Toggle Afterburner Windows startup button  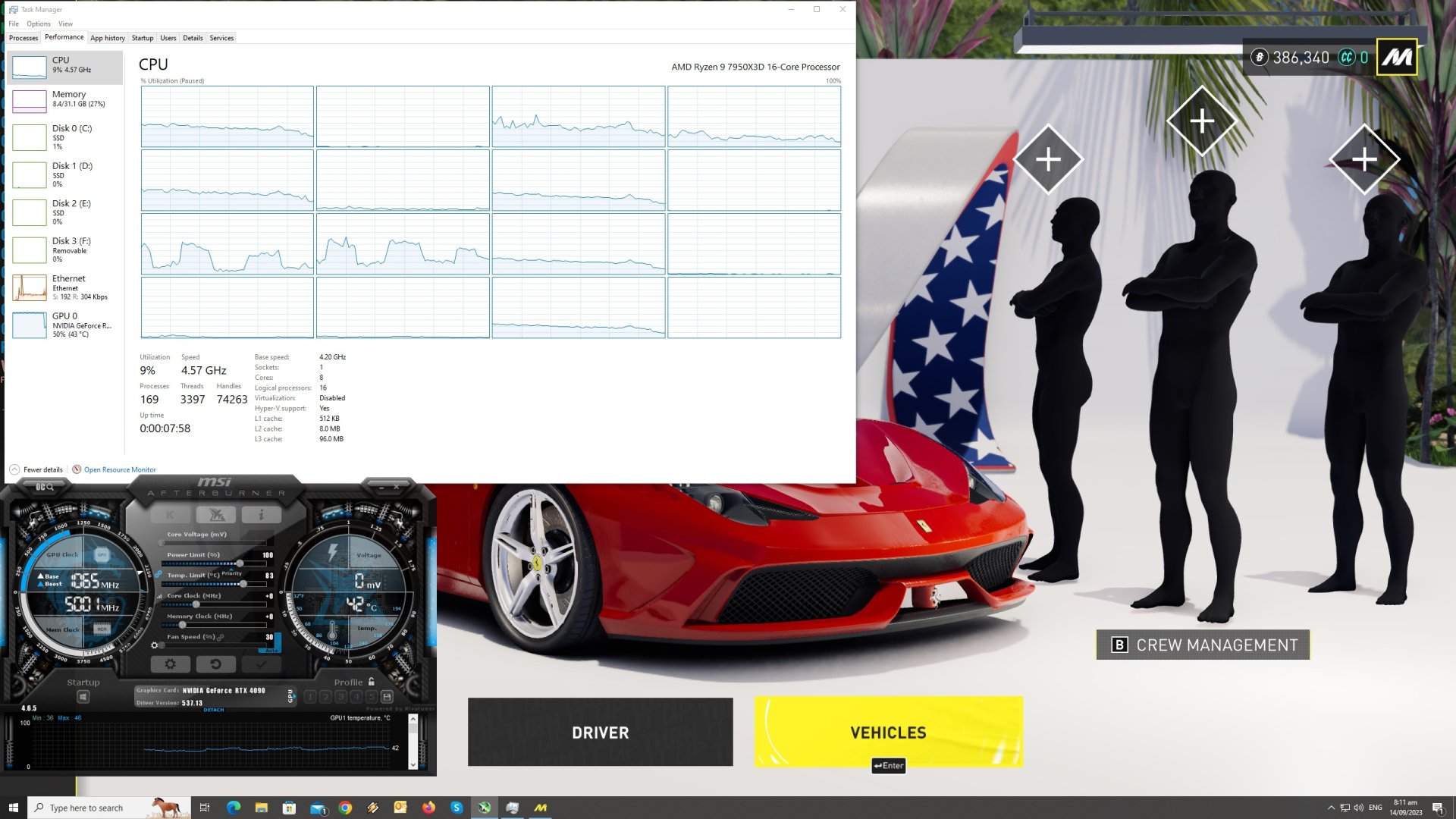click(83, 697)
